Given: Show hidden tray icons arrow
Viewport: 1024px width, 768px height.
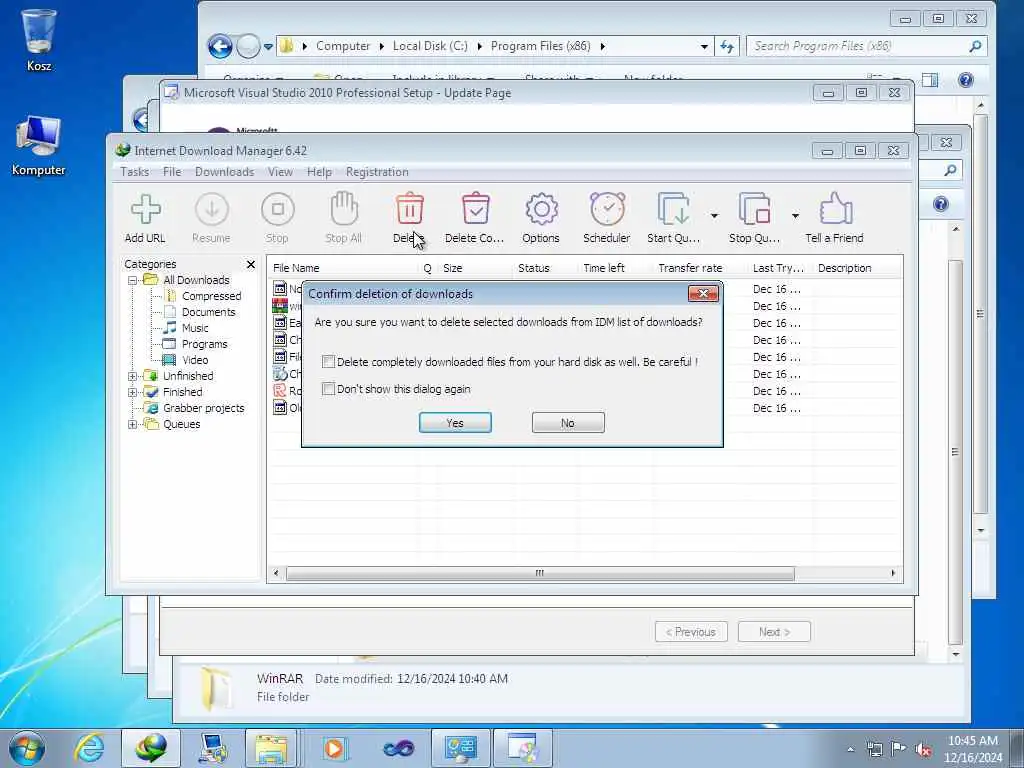Looking at the screenshot, I should pos(850,750).
